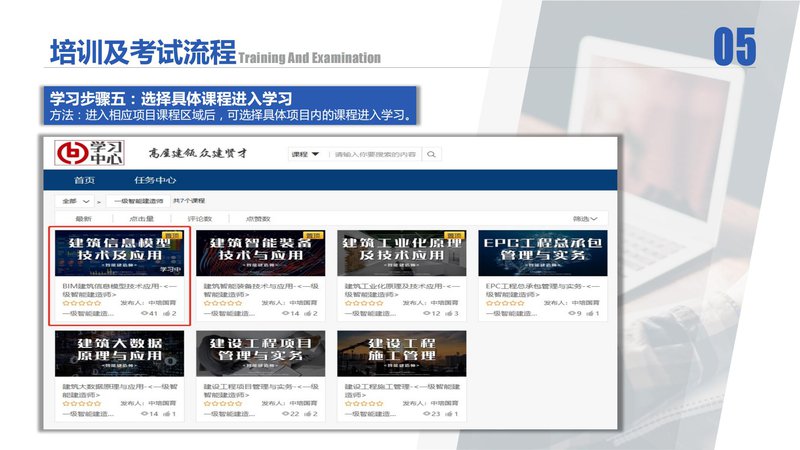Click like icon on EPC course
This screenshot has height=450, width=800.
point(590,313)
